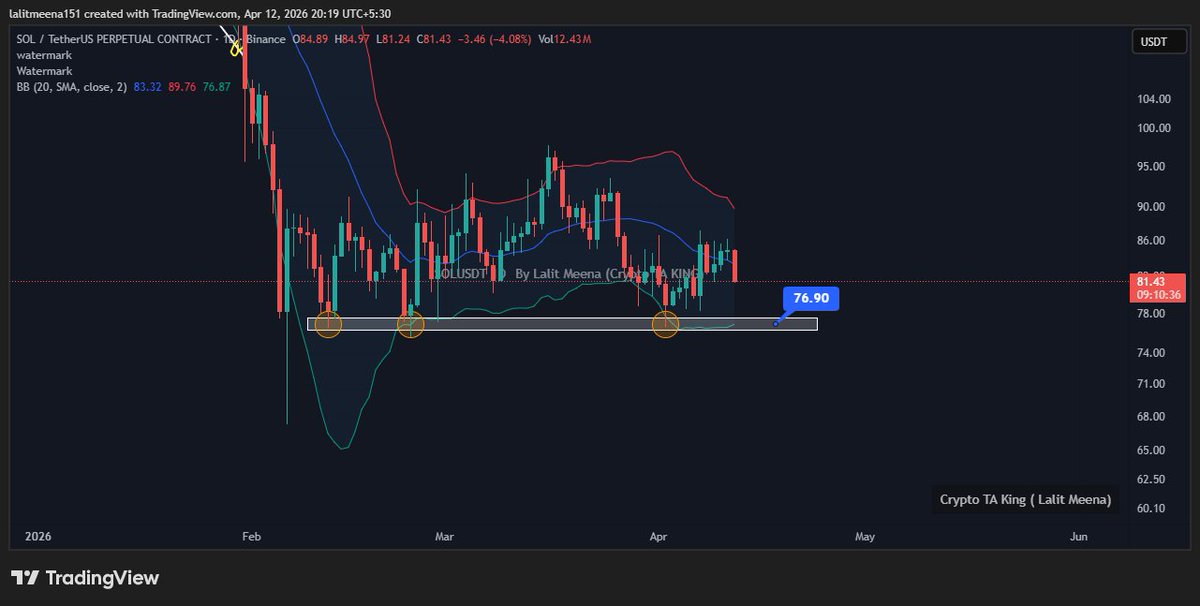The width and height of the screenshot is (1200, 606).
Task: Click the 65.00 price axis label
Action: (1151, 451)
